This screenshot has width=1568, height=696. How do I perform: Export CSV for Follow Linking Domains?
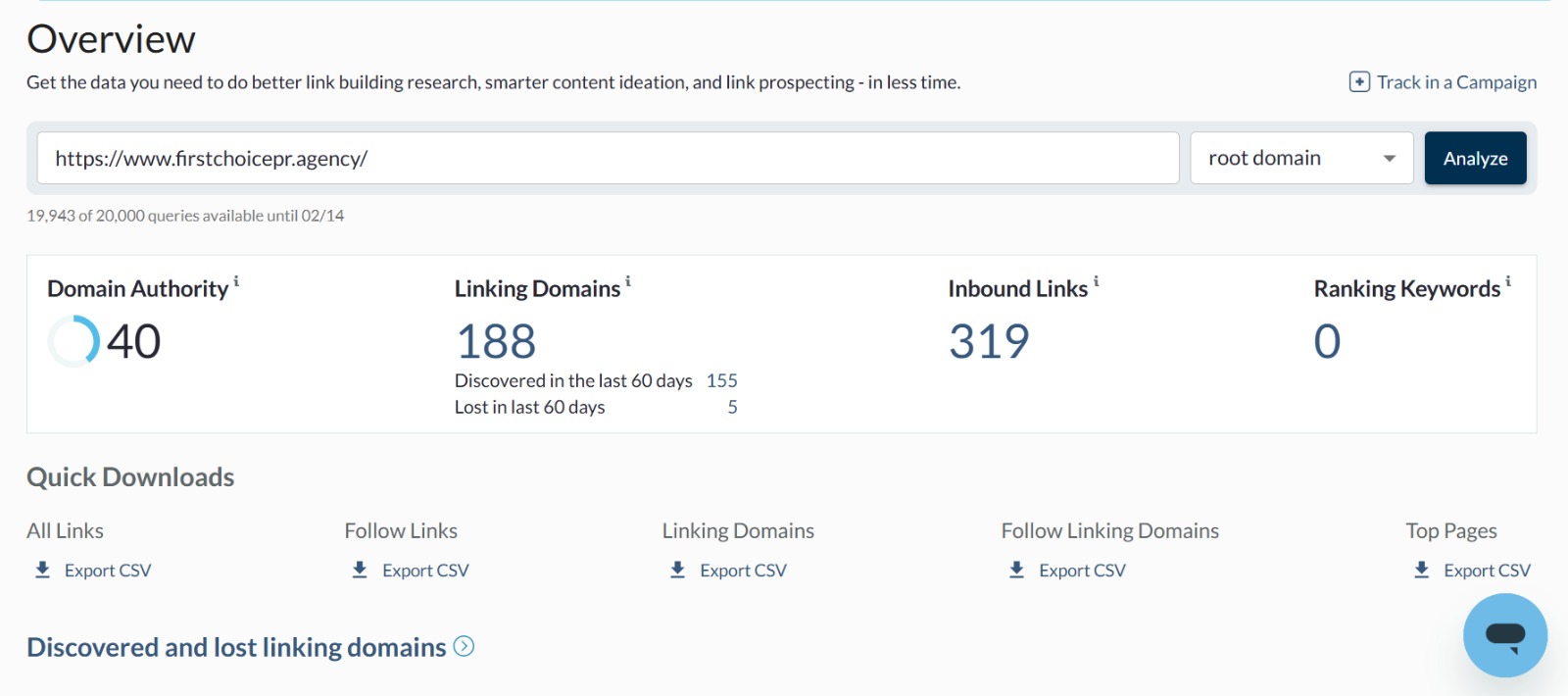(x=1081, y=571)
